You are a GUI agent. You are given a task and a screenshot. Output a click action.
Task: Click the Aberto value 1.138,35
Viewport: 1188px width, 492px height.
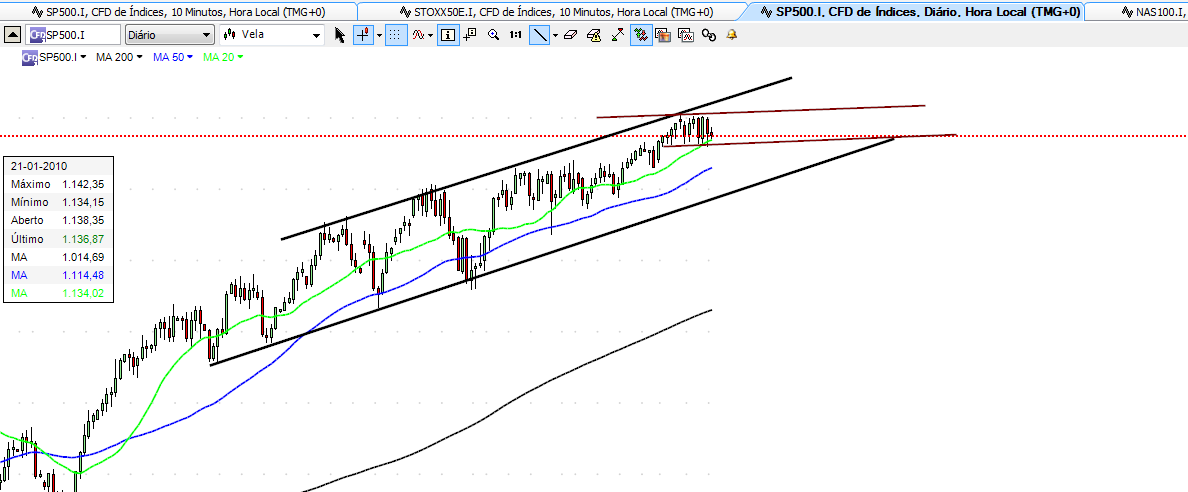click(x=83, y=221)
